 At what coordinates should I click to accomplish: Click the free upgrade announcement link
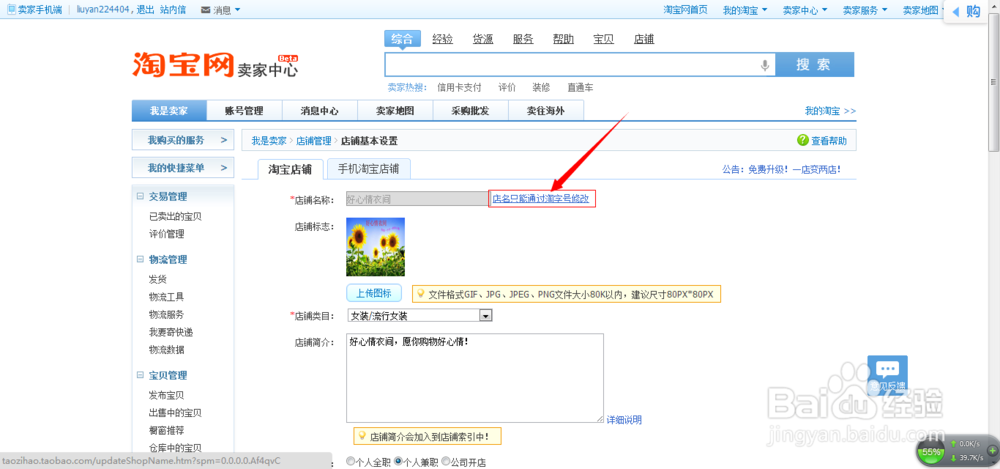(781, 169)
